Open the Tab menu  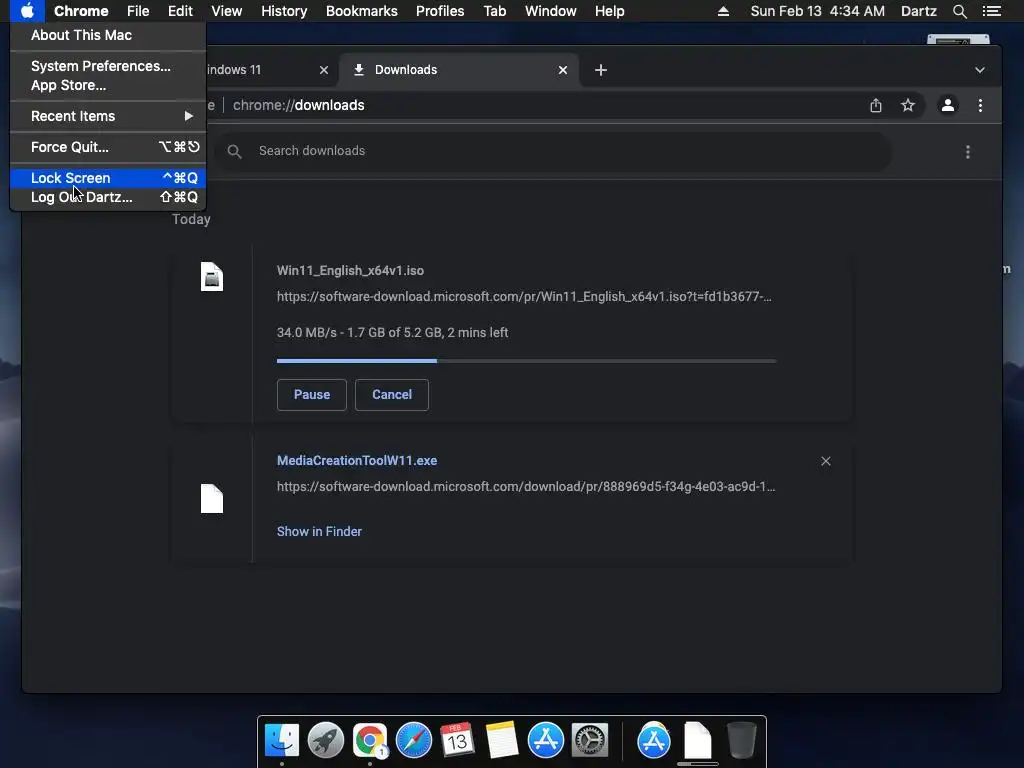[494, 11]
